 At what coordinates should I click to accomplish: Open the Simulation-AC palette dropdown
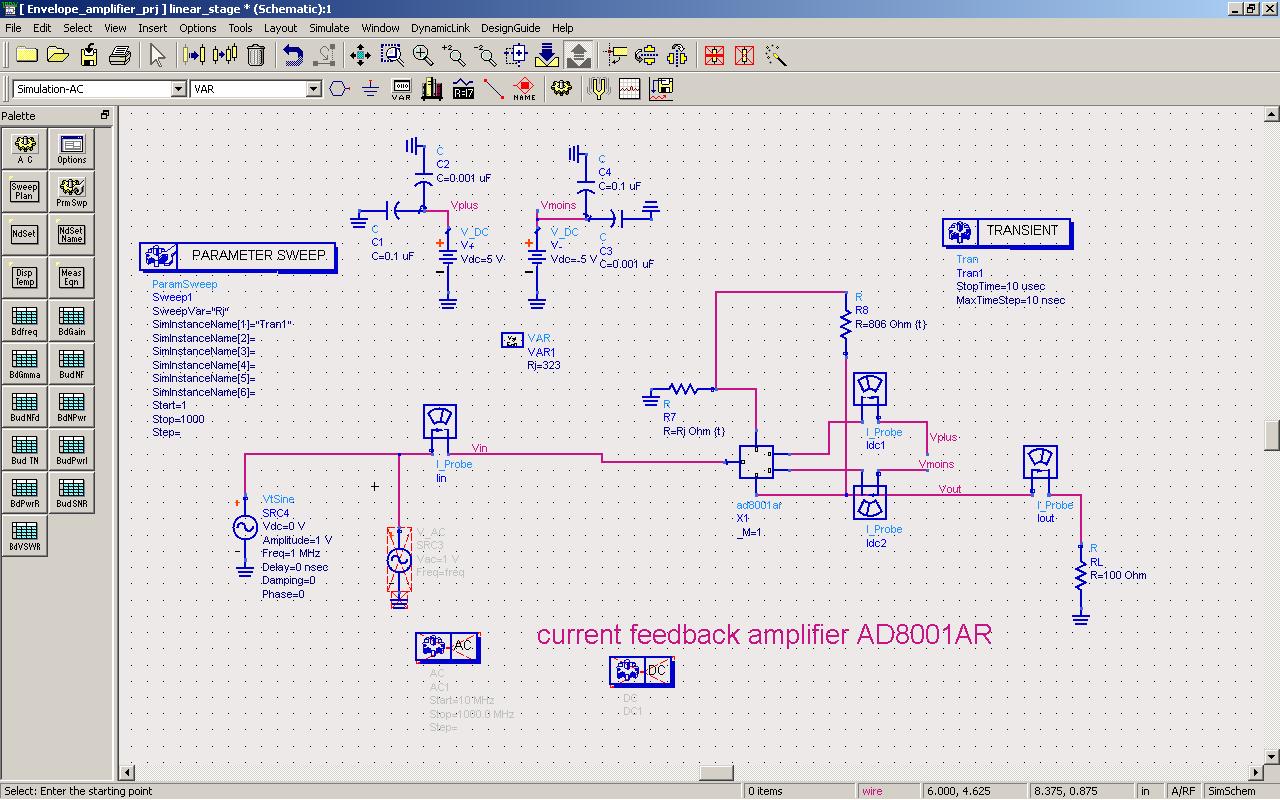[178, 89]
